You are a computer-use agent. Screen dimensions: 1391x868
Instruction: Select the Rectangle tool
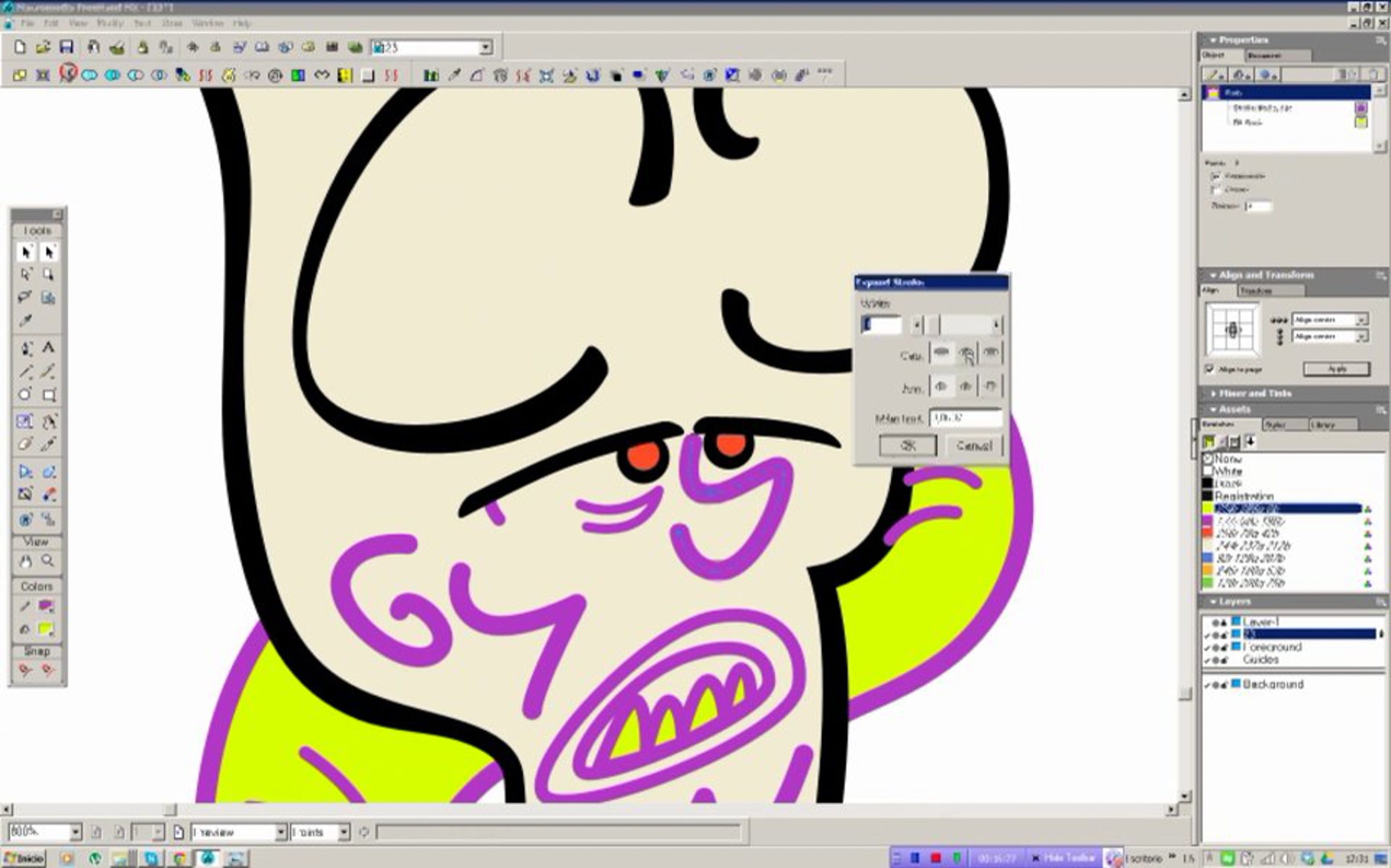[x=49, y=395]
